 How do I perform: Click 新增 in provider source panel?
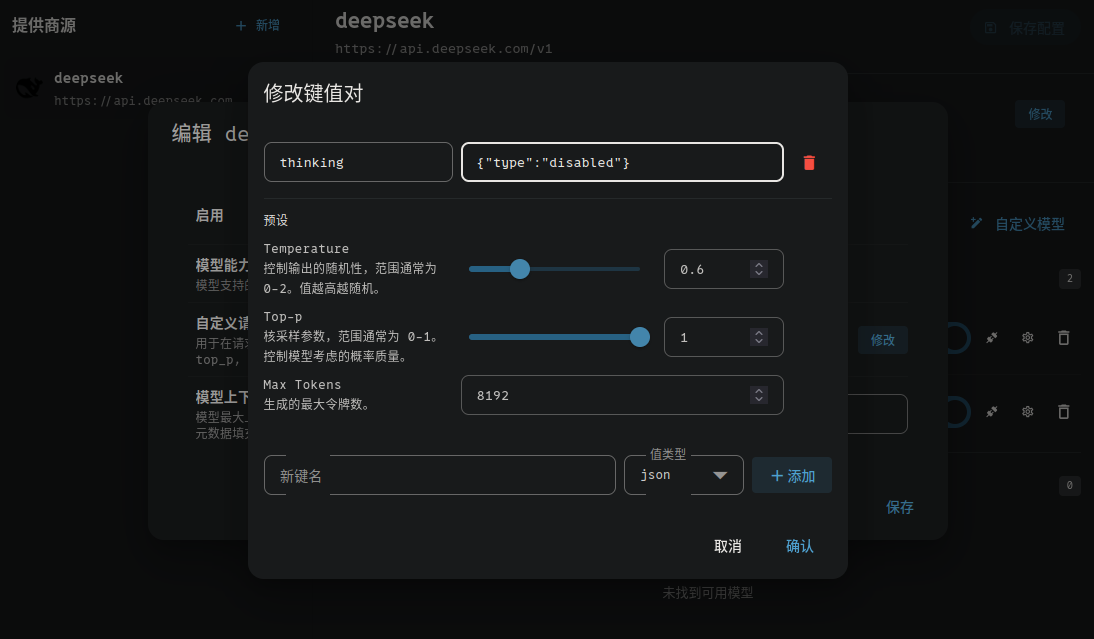point(257,26)
